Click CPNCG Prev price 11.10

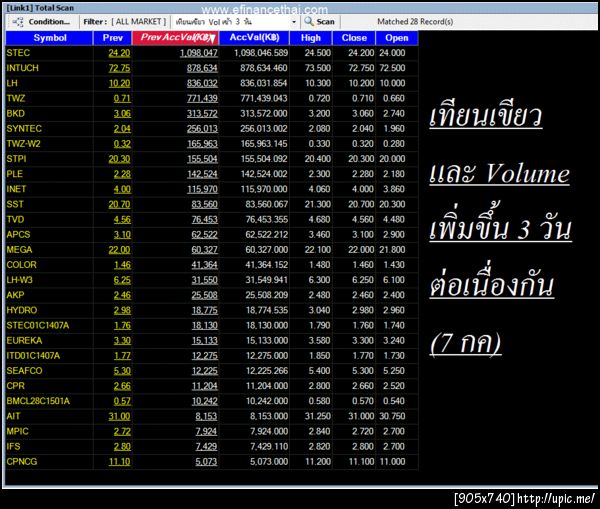pos(119,462)
